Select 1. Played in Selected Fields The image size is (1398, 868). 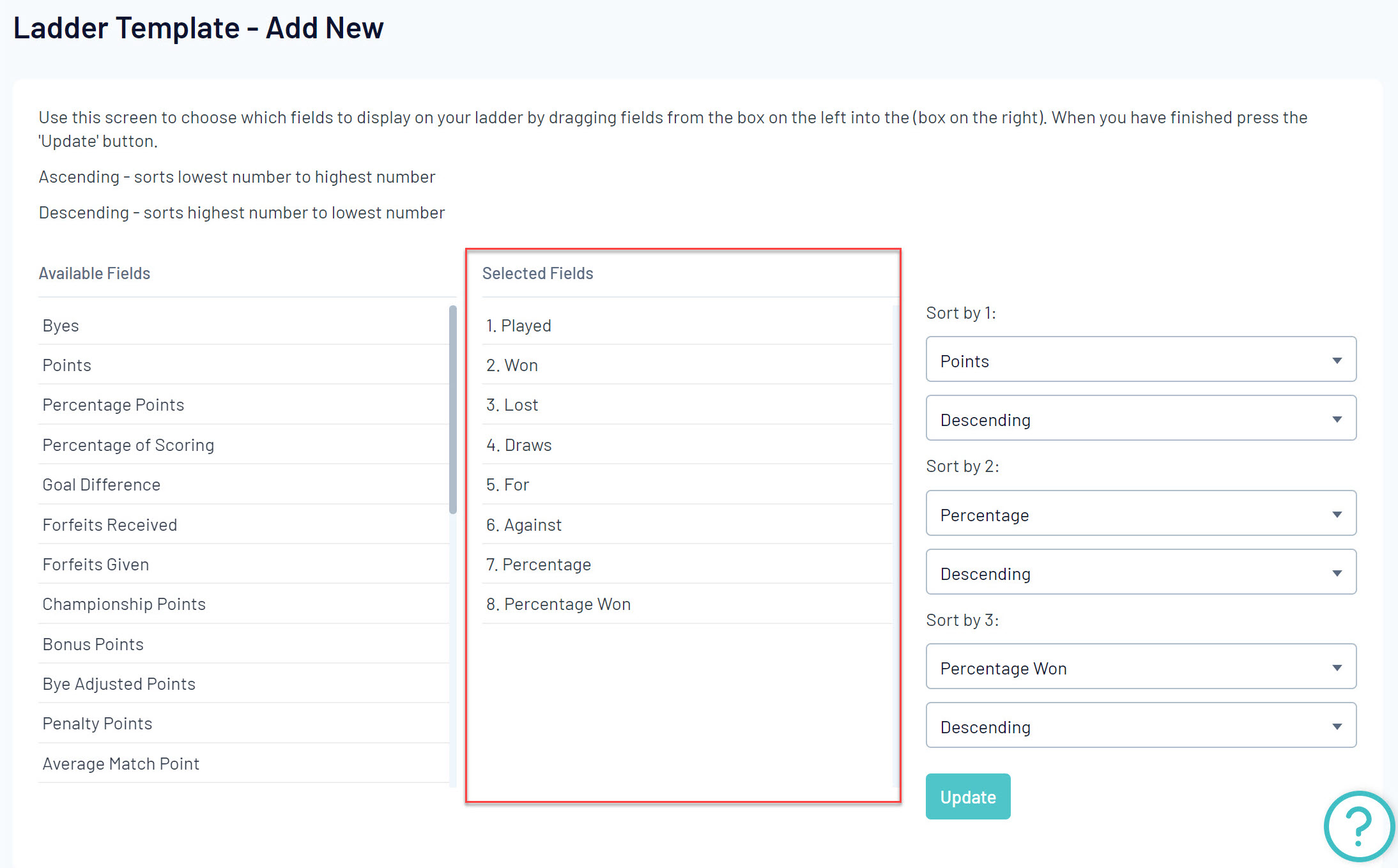[687, 326]
